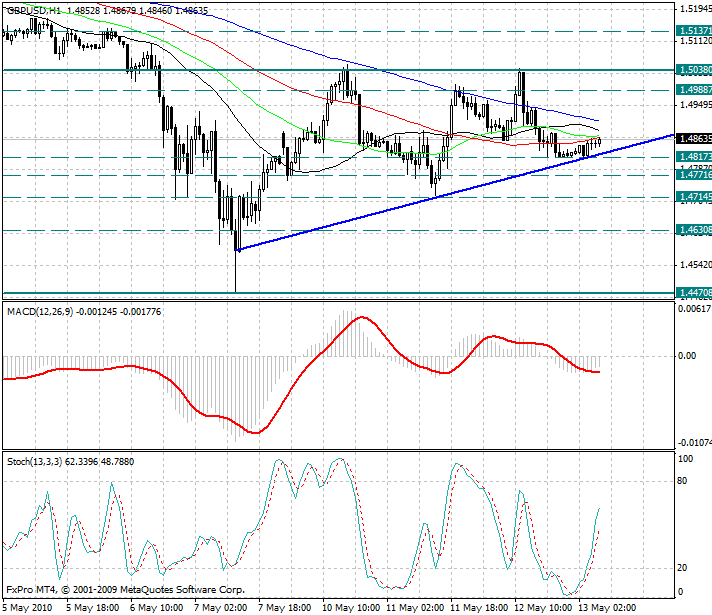Click the 1.4949 price scale value

pos(695,105)
